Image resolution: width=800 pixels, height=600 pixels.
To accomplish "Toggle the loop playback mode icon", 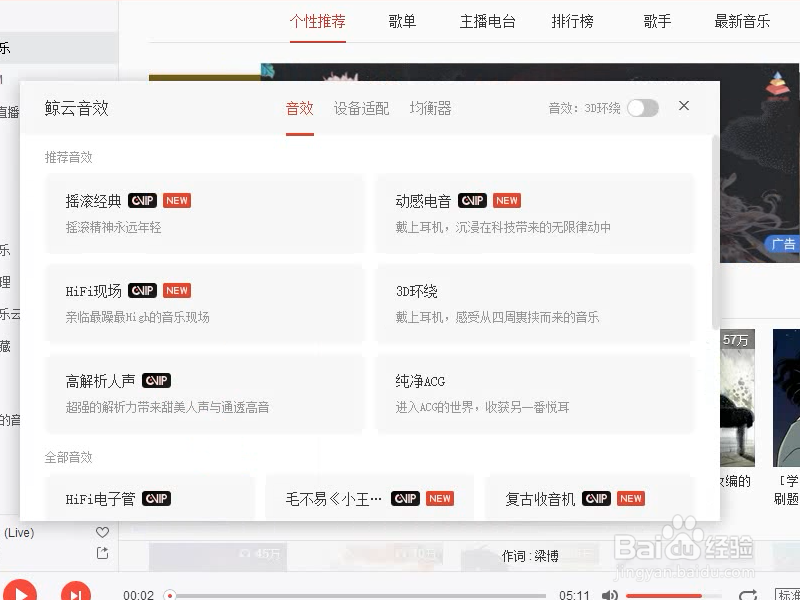I will [748, 595].
